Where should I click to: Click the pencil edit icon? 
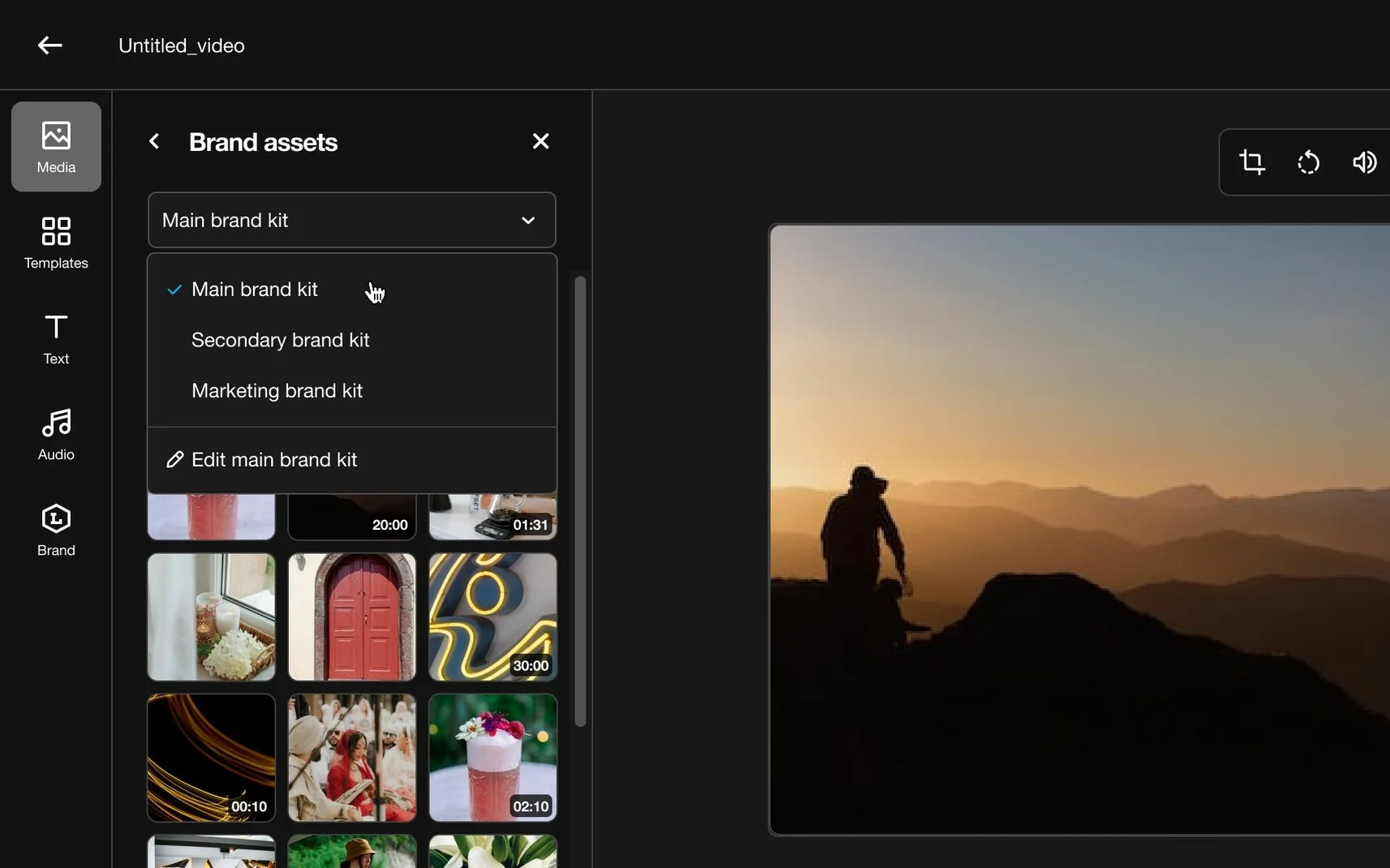point(174,460)
